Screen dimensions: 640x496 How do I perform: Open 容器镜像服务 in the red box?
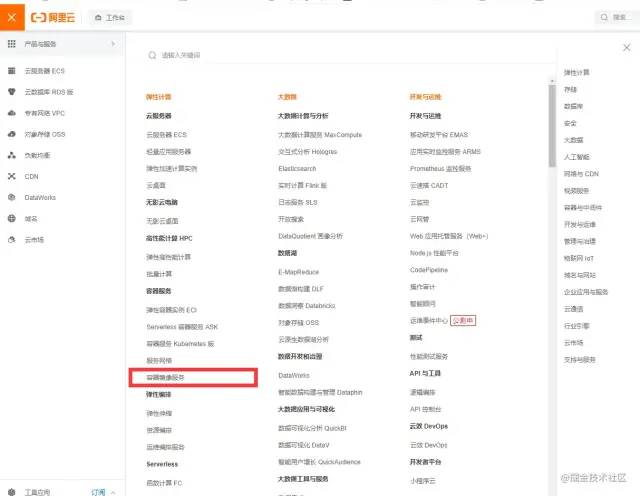[165, 378]
